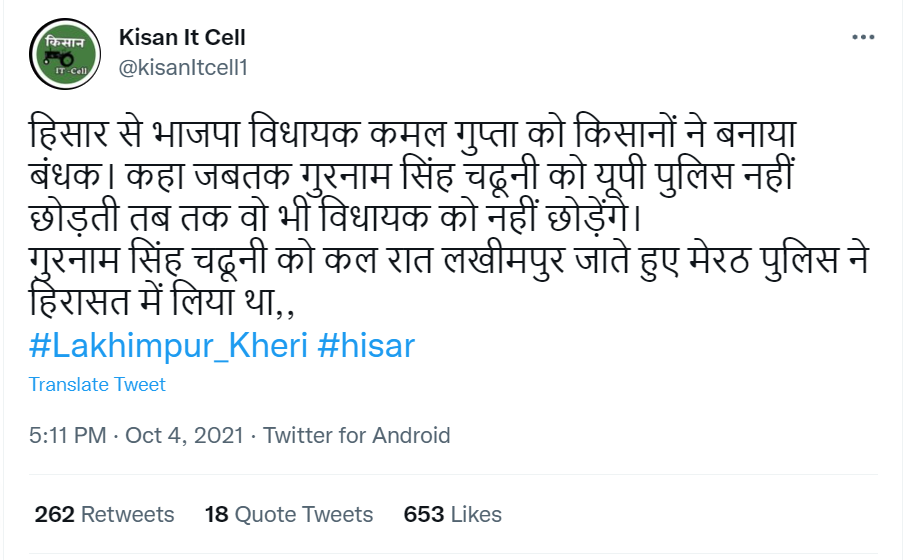View the 18 Quote Tweets
916x560 pixels.
click(289, 515)
